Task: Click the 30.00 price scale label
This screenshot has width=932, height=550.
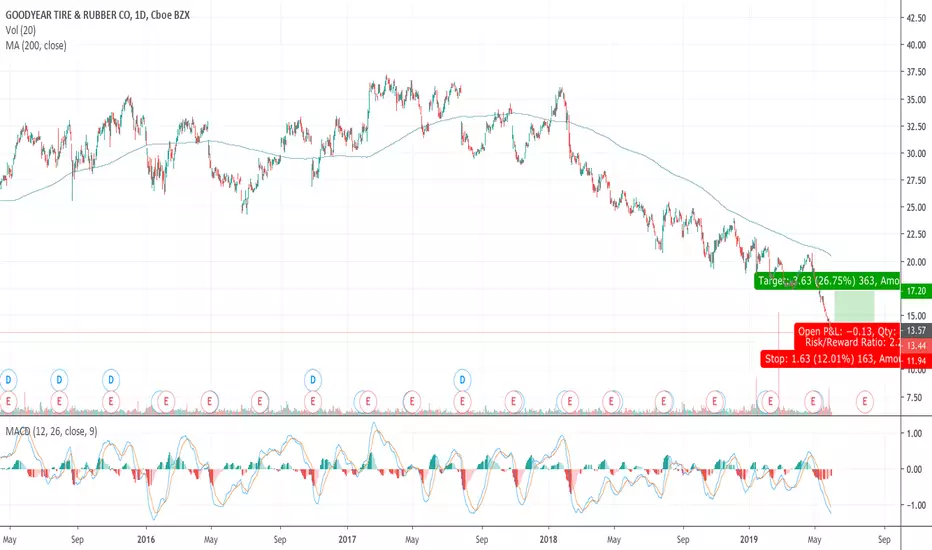Action: [916, 153]
